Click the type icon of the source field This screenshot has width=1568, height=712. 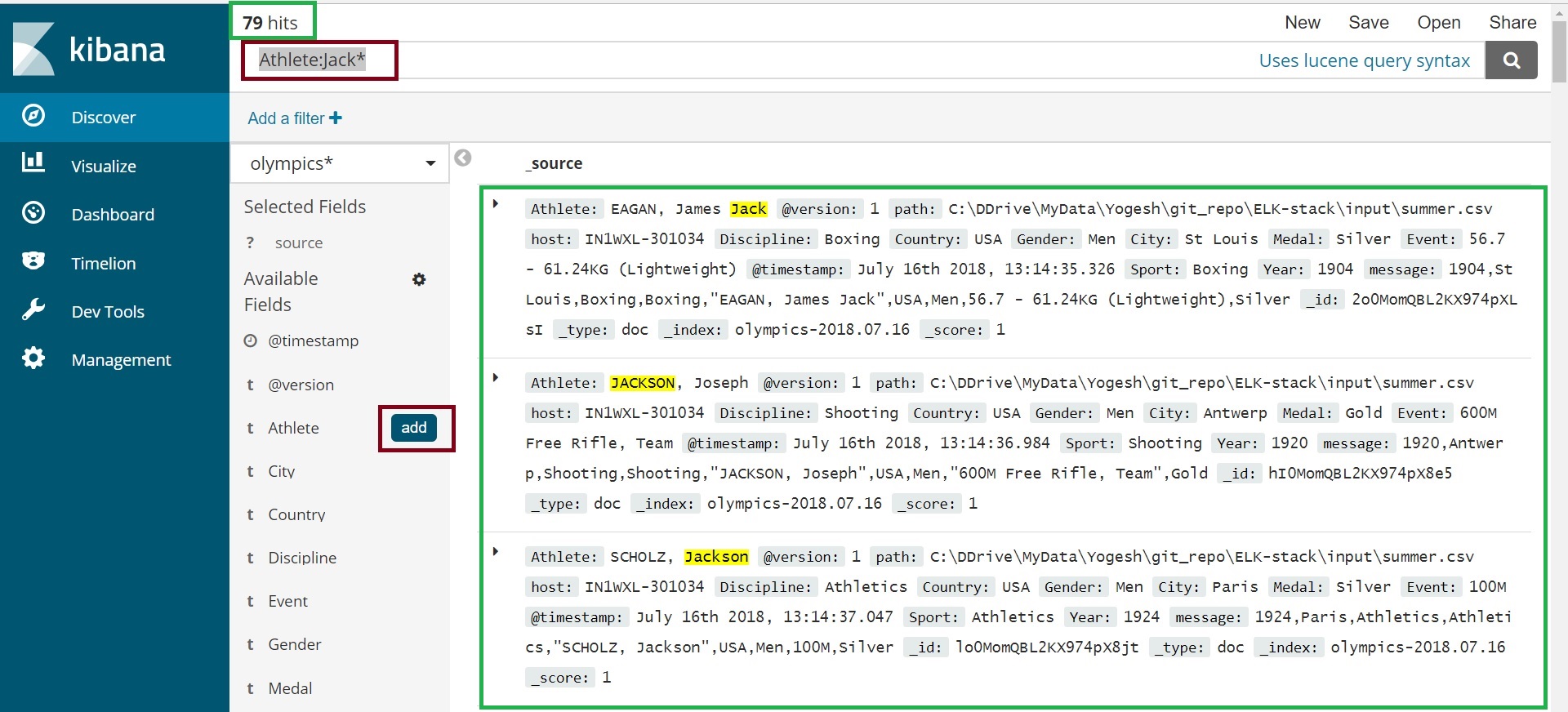(x=250, y=243)
